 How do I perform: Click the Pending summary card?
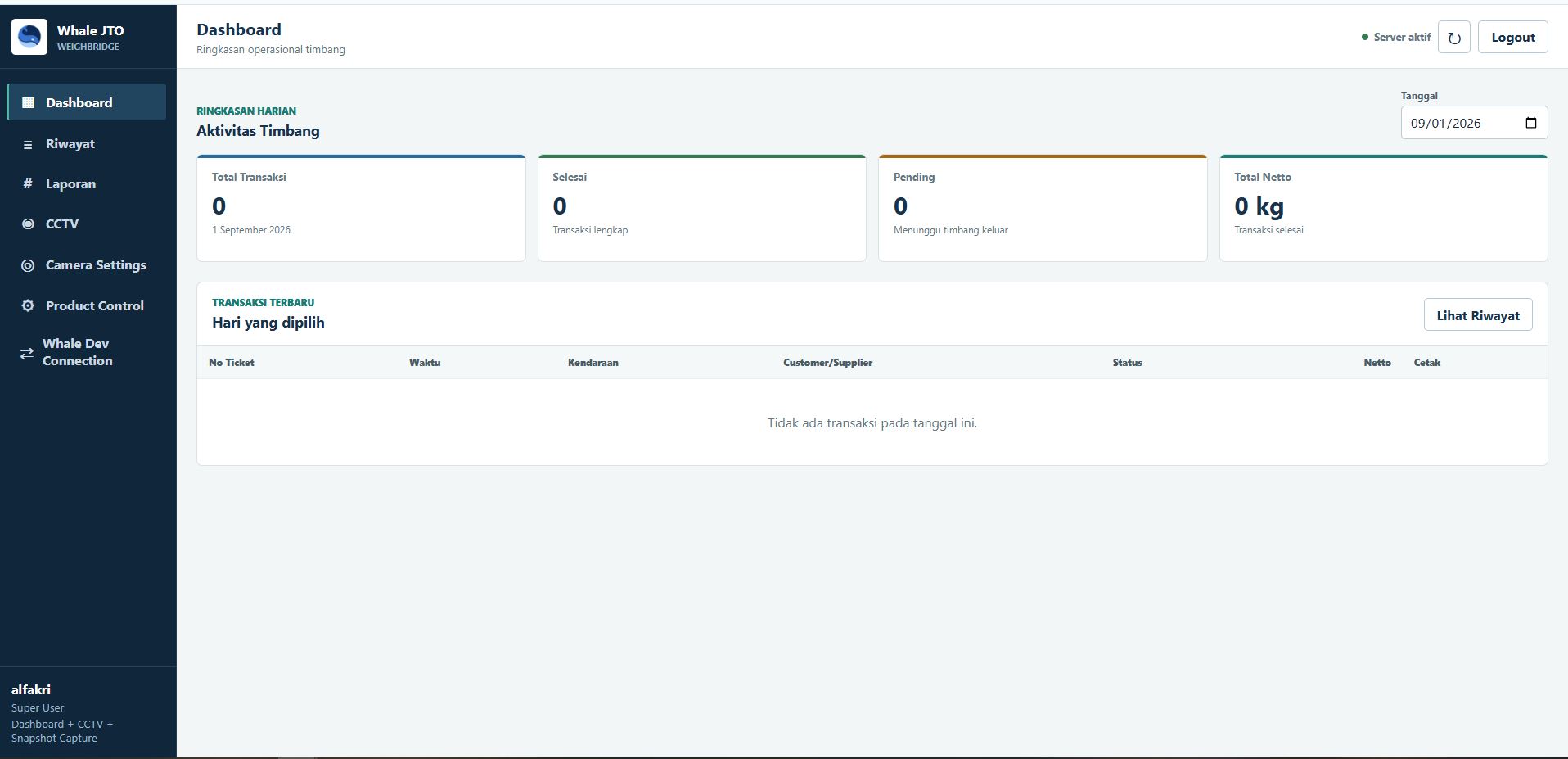[1043, 208]
